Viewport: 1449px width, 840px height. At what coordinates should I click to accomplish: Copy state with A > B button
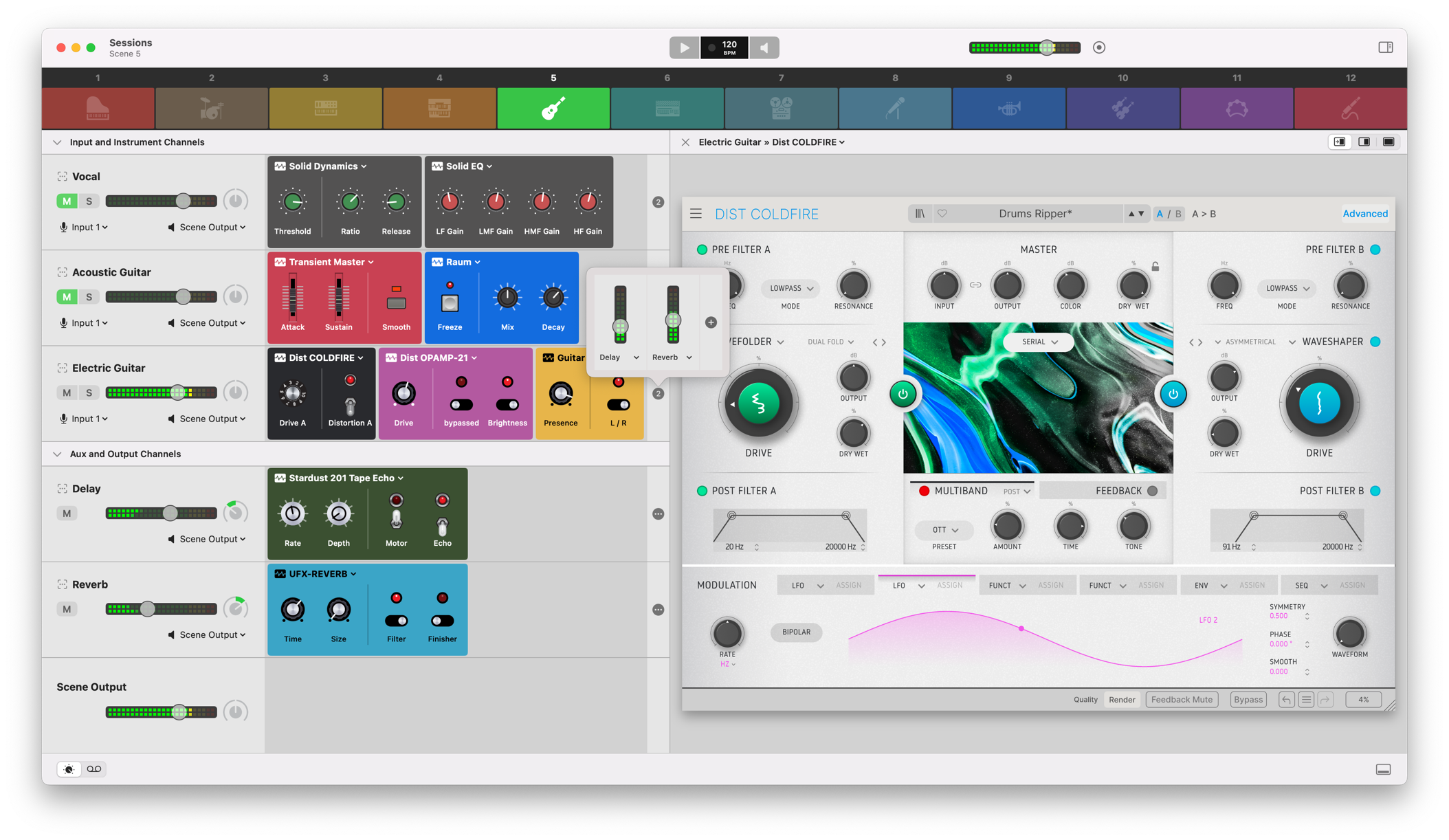(x=1204, y=214)
